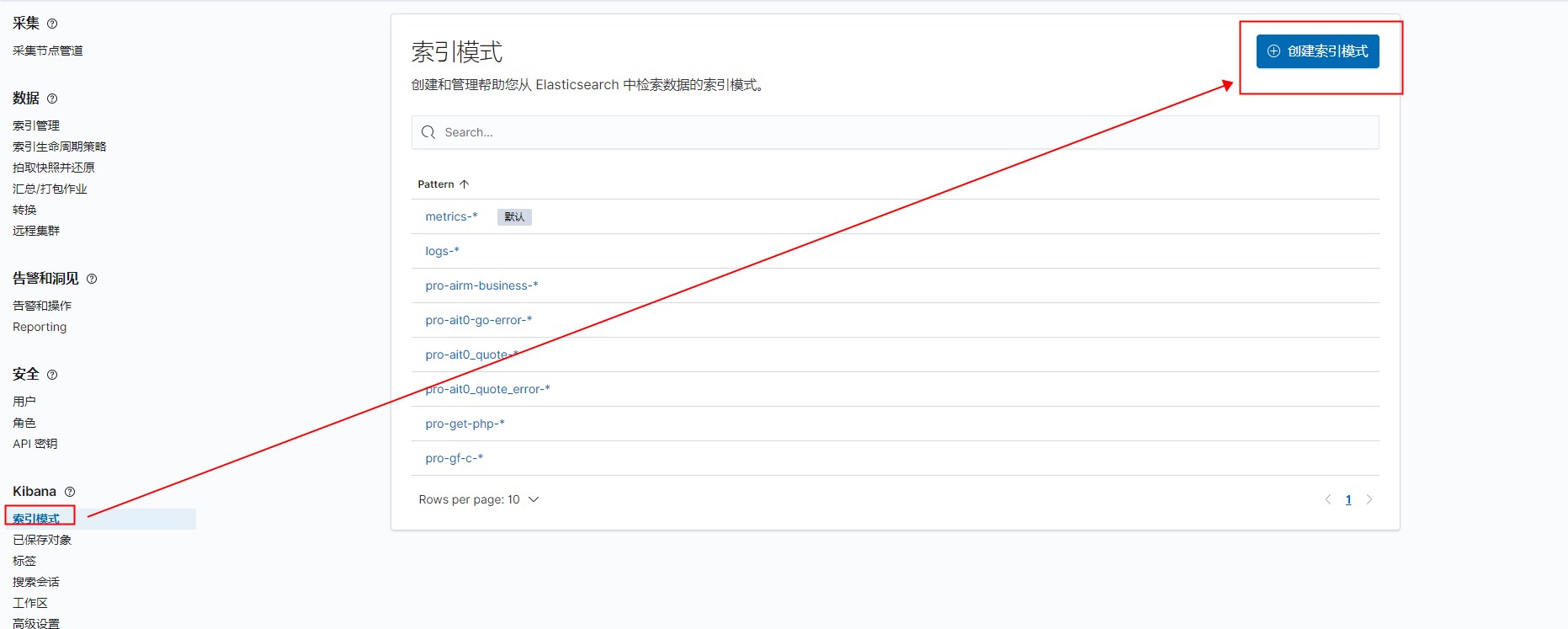Screen dimensions: 1568x629
Task: Open the metrics-* index pattern
Action: pos(451,216)
